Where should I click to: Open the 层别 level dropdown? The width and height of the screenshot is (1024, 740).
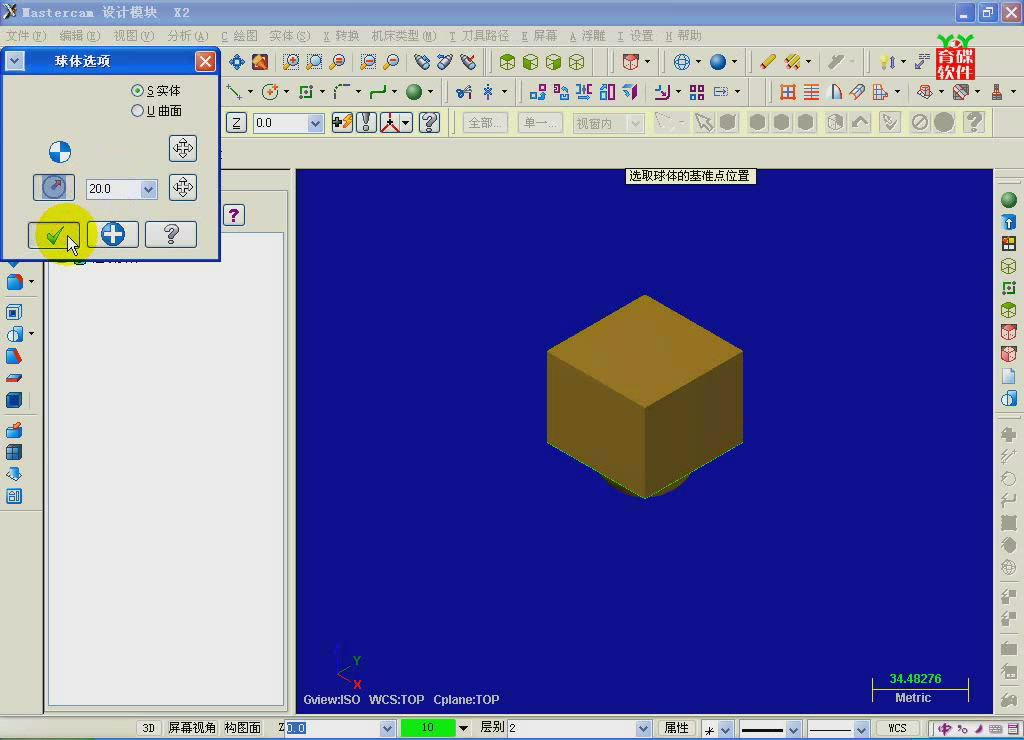pos(643,728)
